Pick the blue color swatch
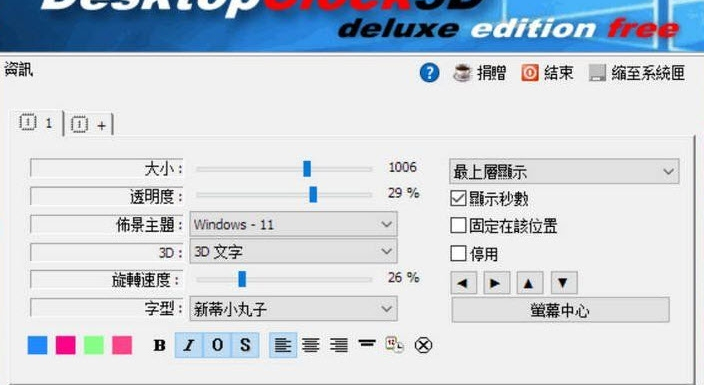 point(37,345)
